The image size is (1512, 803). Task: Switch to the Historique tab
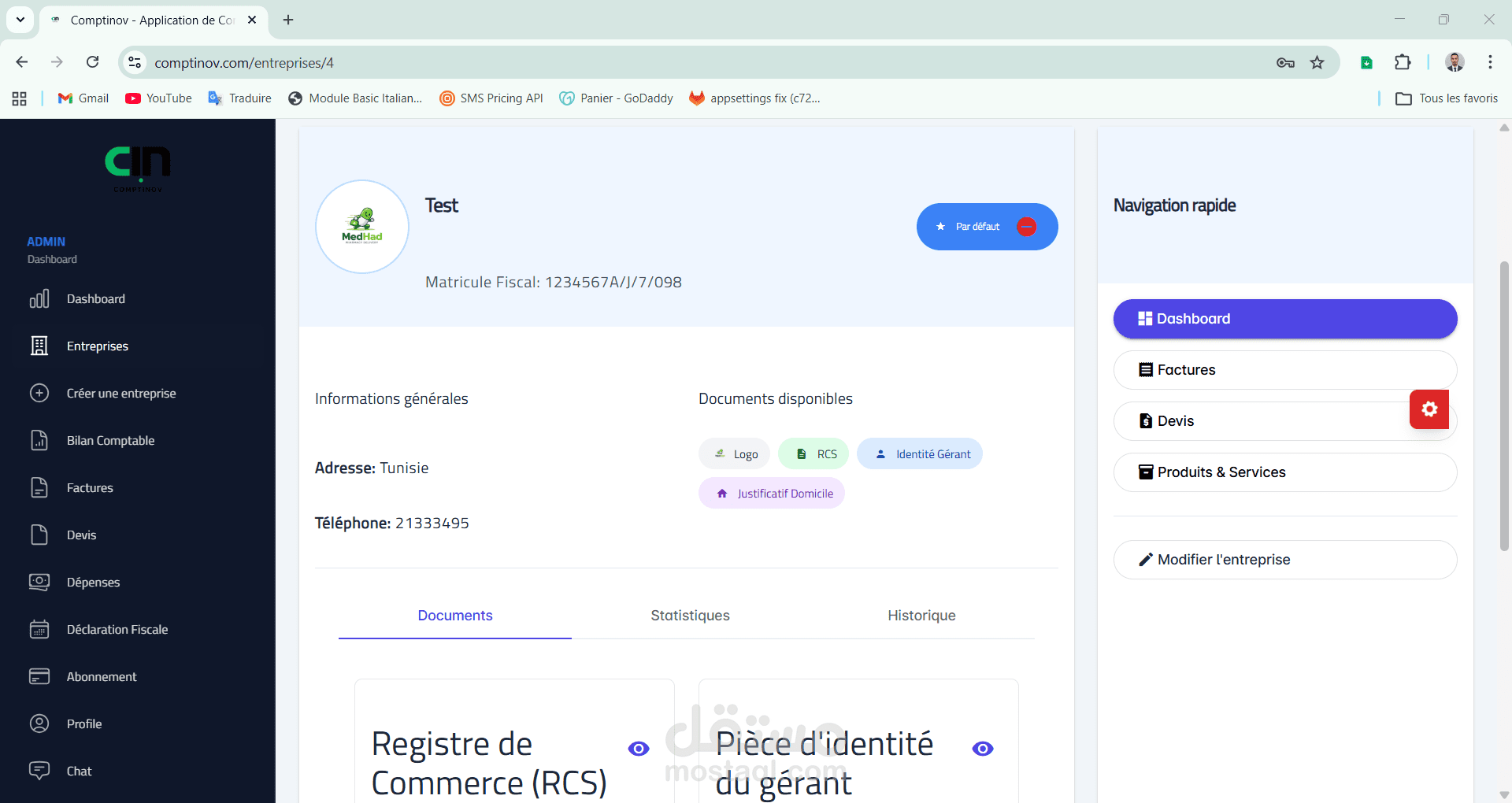[x=921, y=616]
